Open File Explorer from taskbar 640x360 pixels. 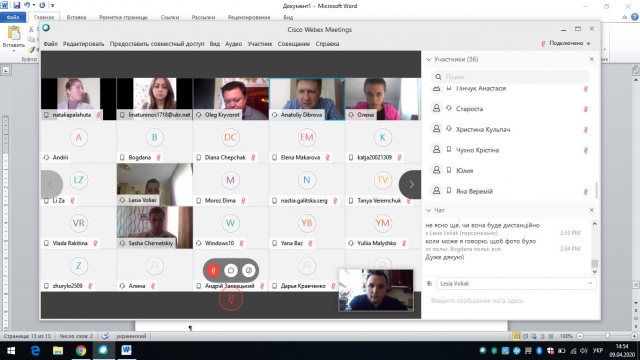58,351
